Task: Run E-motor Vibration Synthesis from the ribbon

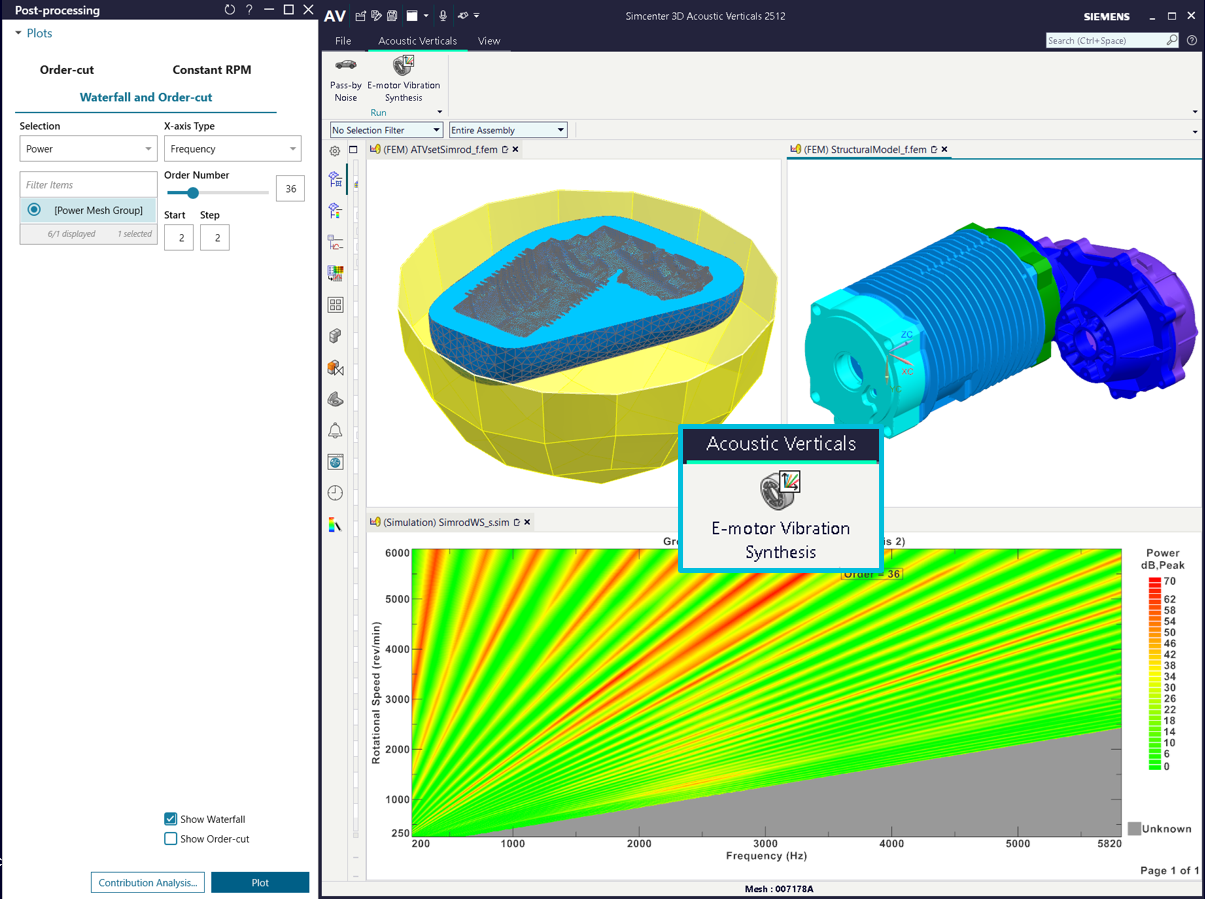Action: click(x=403, y=78)
